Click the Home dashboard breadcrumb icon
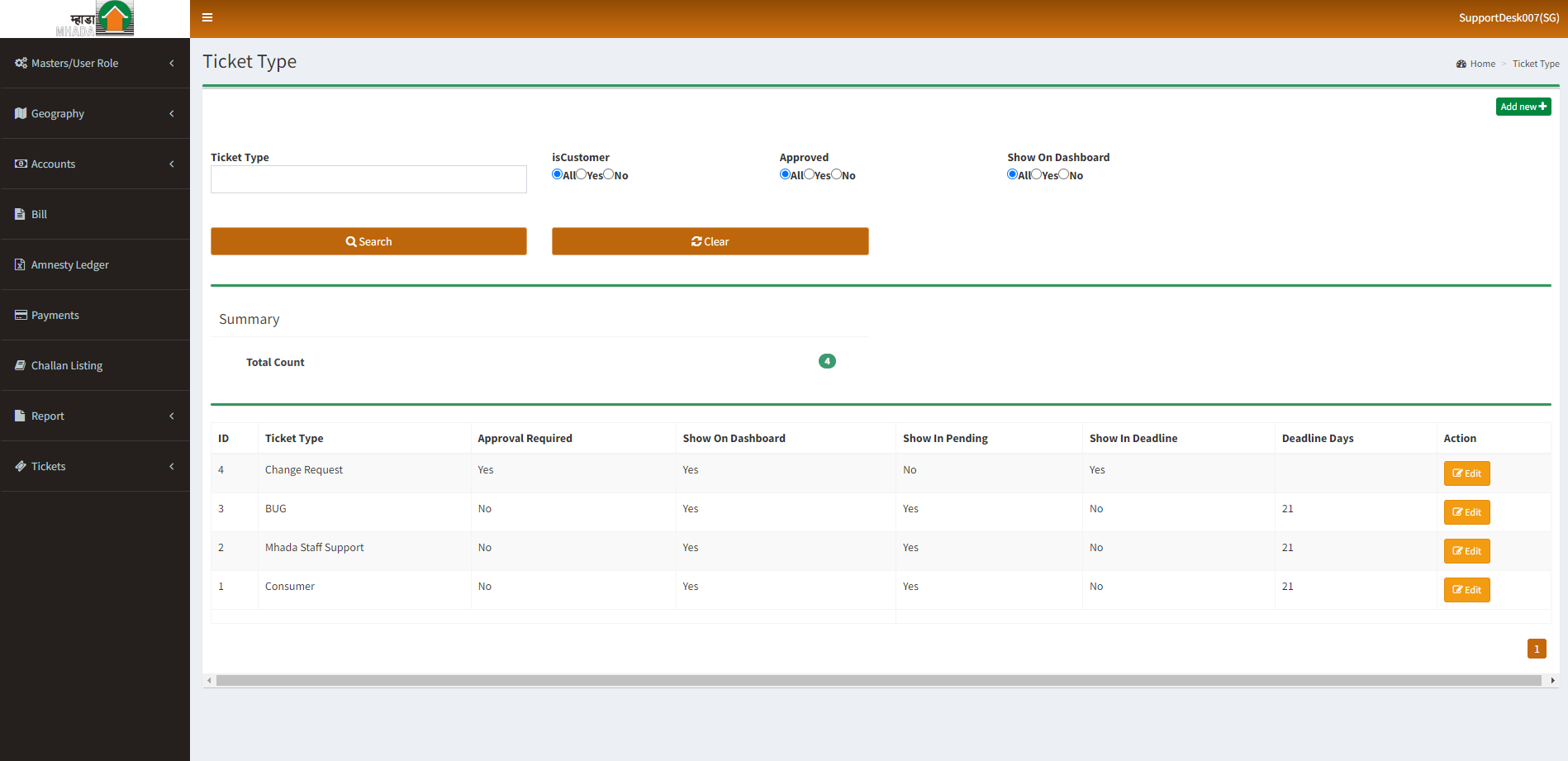Screen dimensions: 1568x761 1461,64
